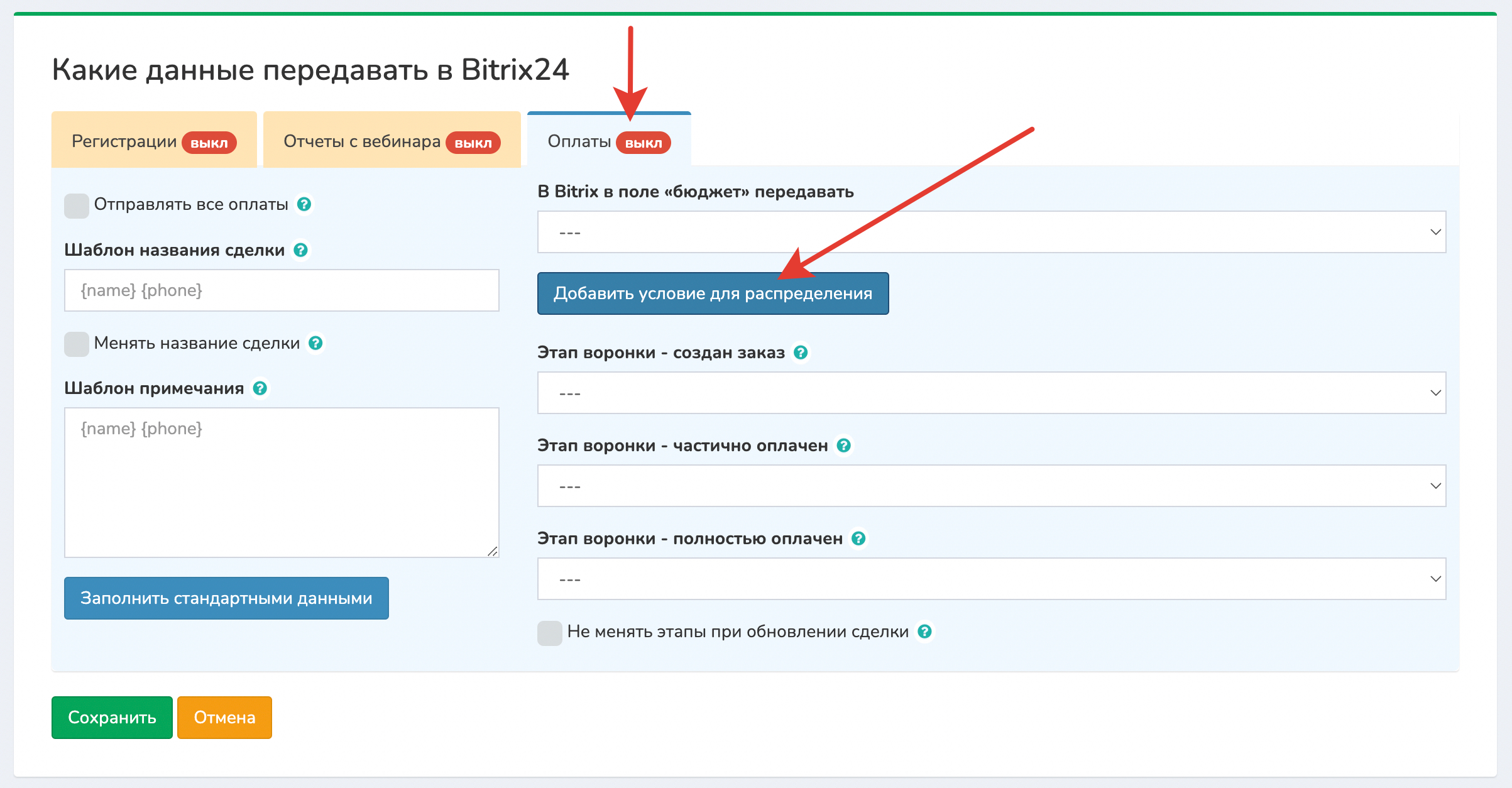Open Этап воронки - частично оплачен dropdown
Image resolution: width=1512 pixels, height=788 pixels.
tap(992, 486)
